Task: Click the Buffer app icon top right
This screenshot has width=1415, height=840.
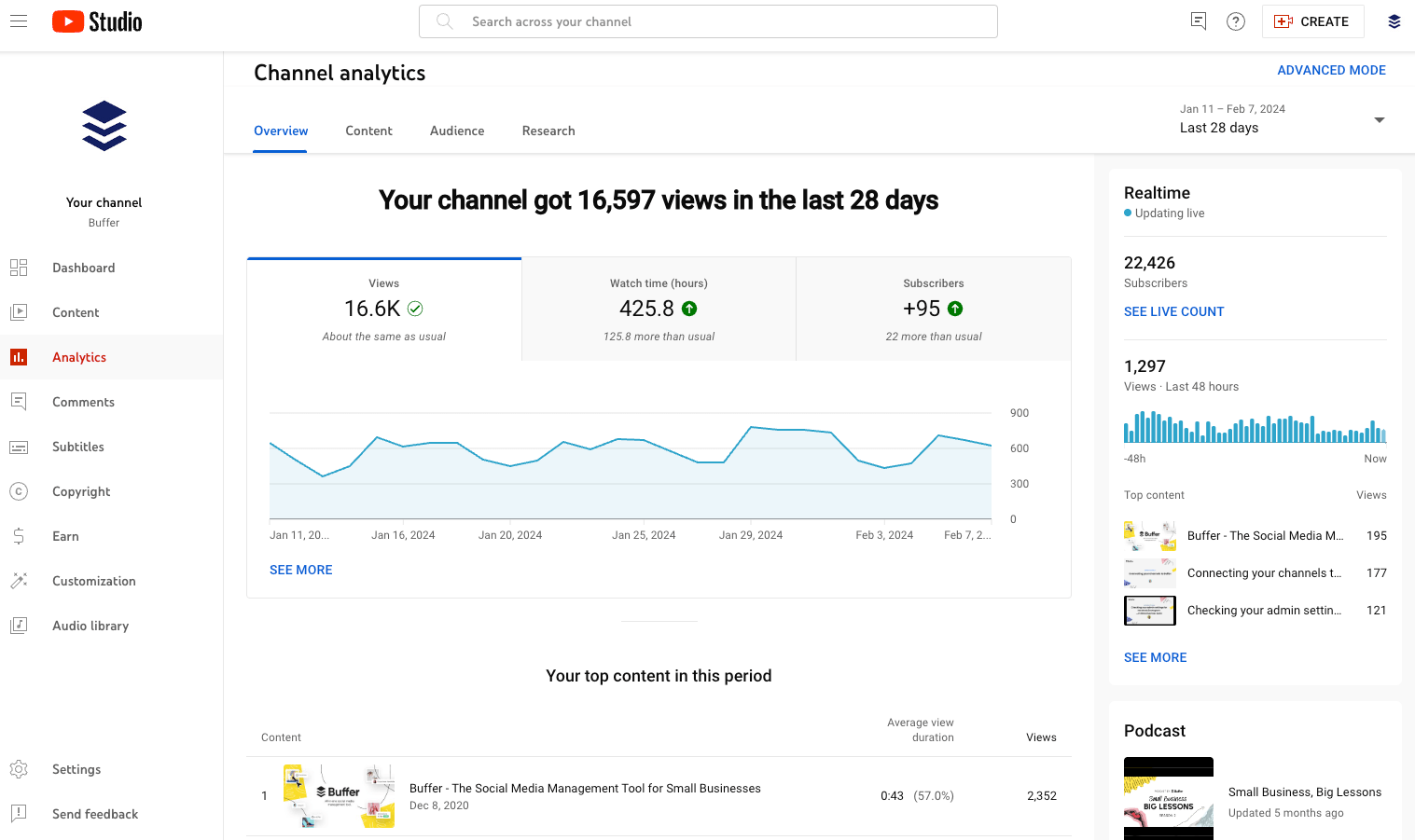Action: 1394,21
